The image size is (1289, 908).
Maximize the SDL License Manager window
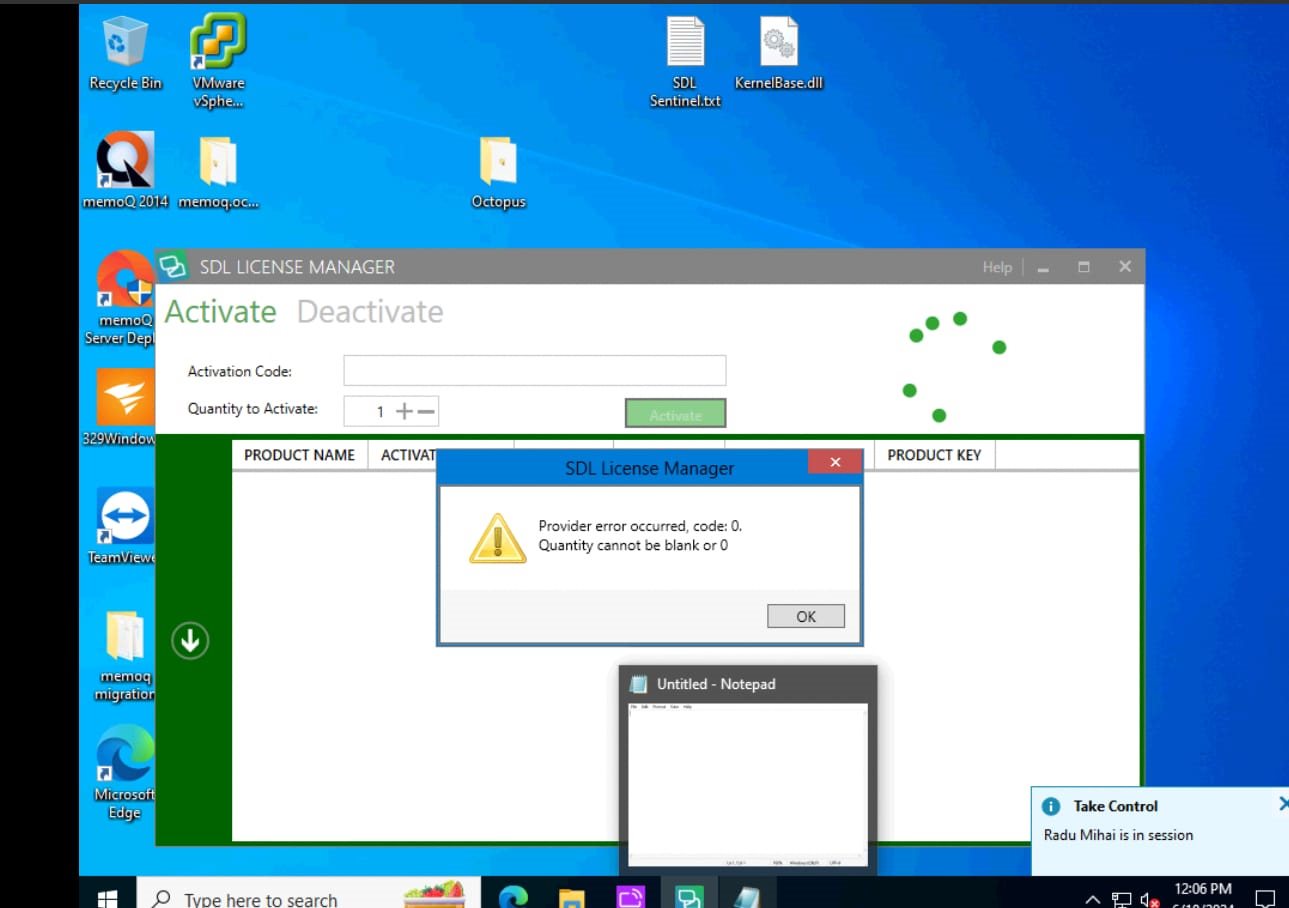pyautogui.click(x=1084, y=267)
